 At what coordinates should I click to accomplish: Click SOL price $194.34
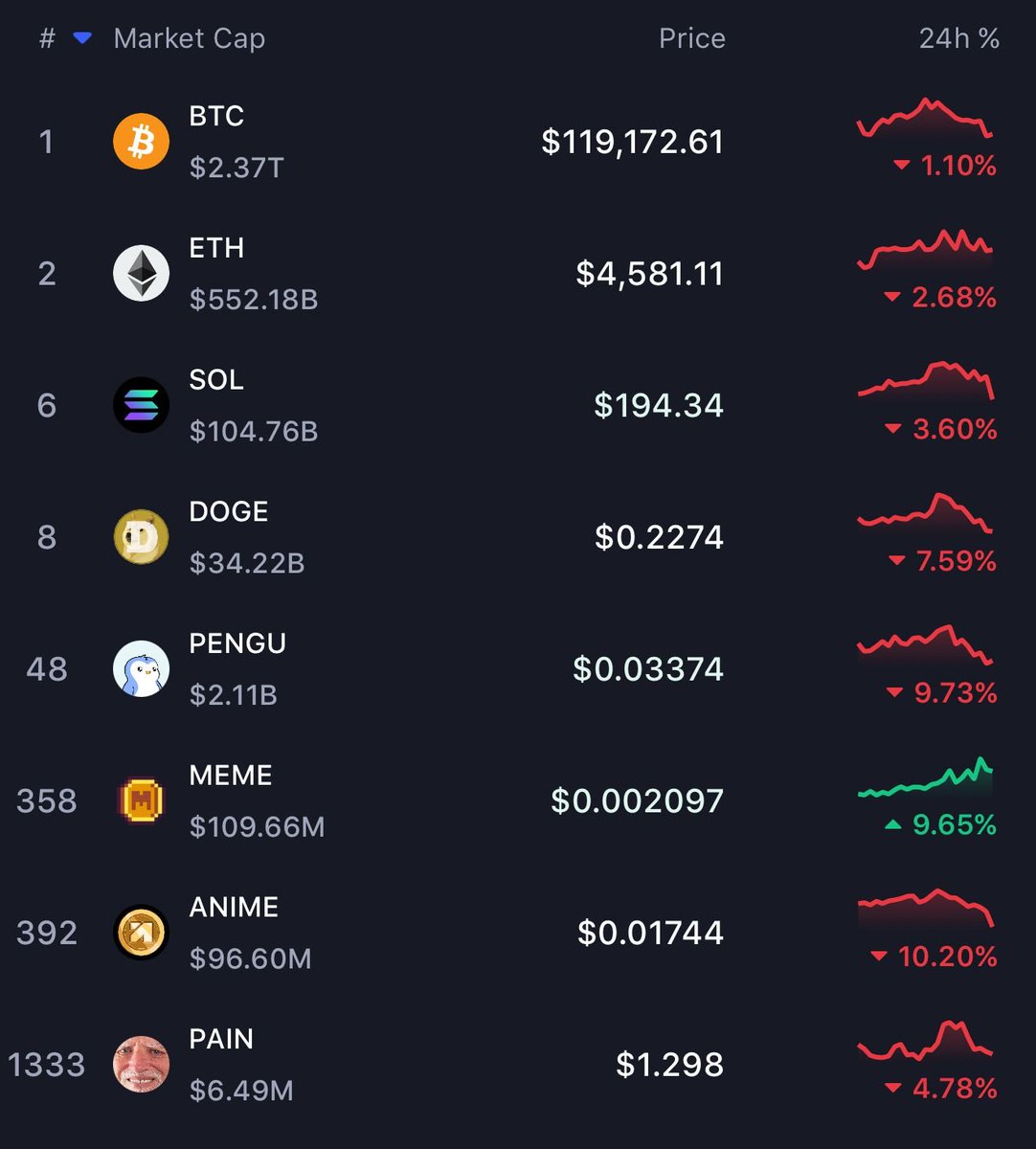click(x=659, y=406)
